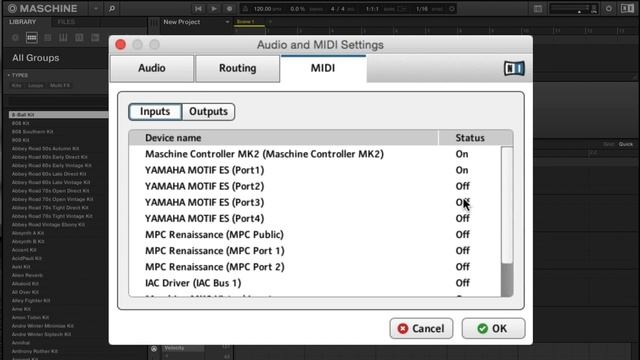Viewport: 640px width, 360px height.
Task: Switch to the Routing tab in settings
Action: click(238, 68)
